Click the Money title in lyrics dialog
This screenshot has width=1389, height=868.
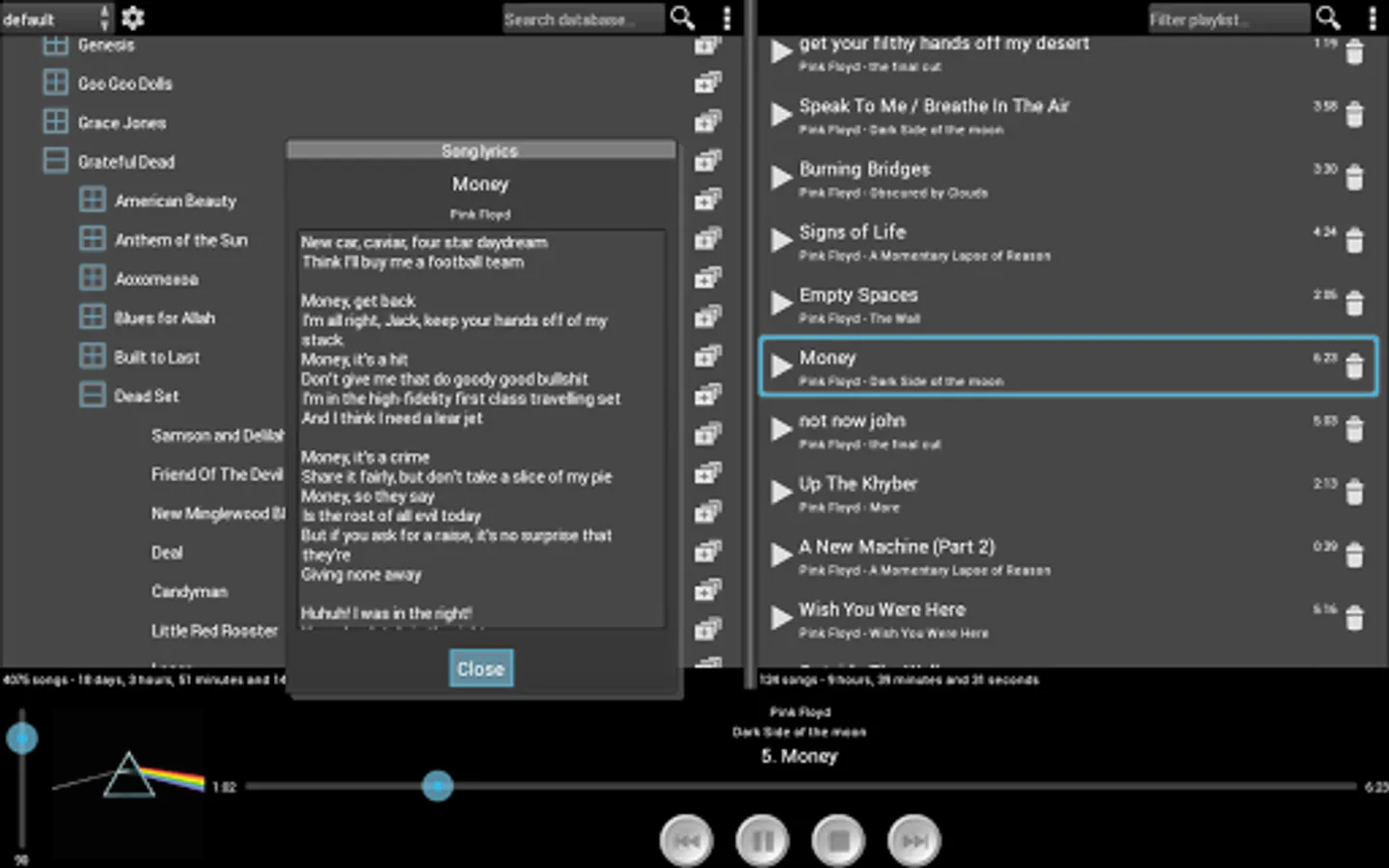[x=480, y=183]
